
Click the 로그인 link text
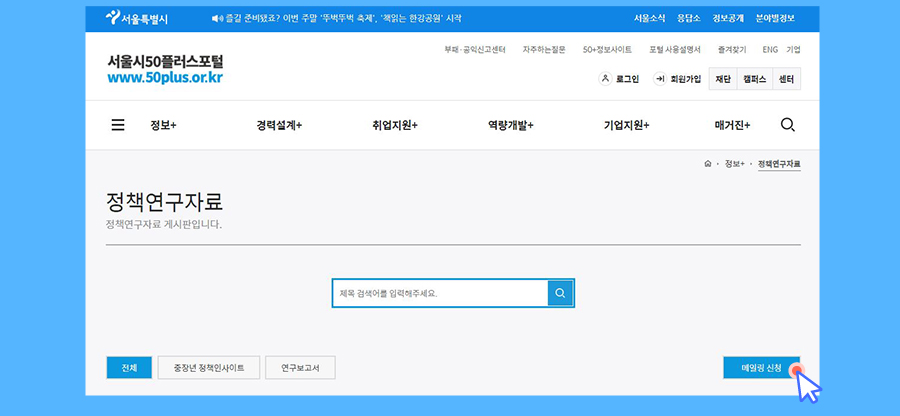[627, 79]
